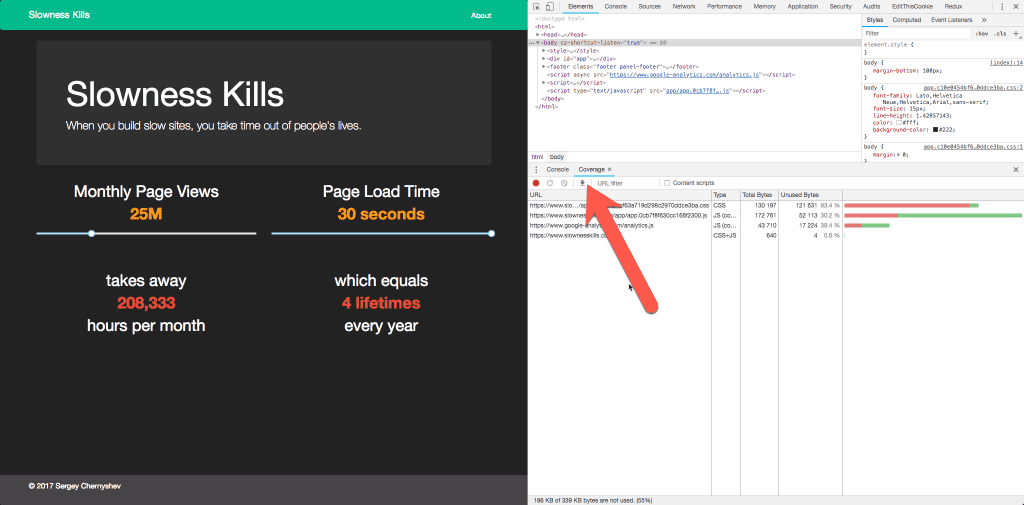Switch to the Elements tab

click(x=580, y=7)
